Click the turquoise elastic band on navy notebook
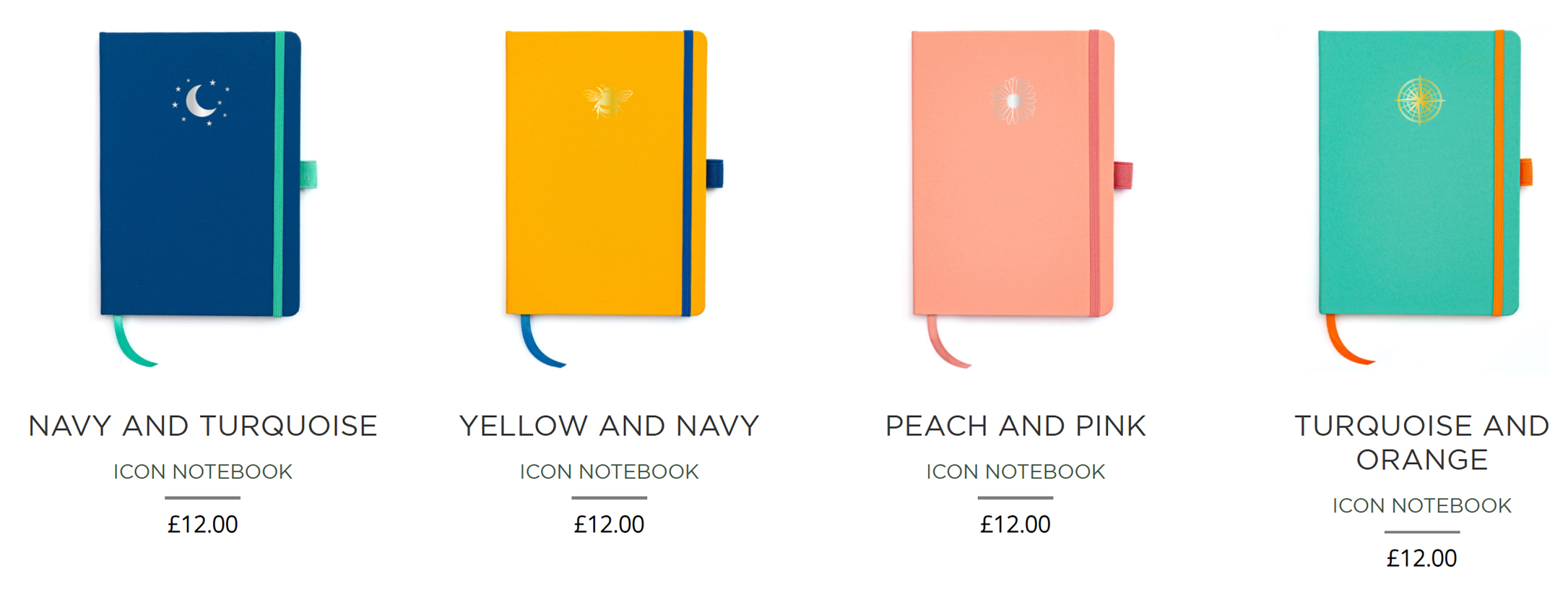Viewport: 1568px width, 592px height. coord(279,174)
